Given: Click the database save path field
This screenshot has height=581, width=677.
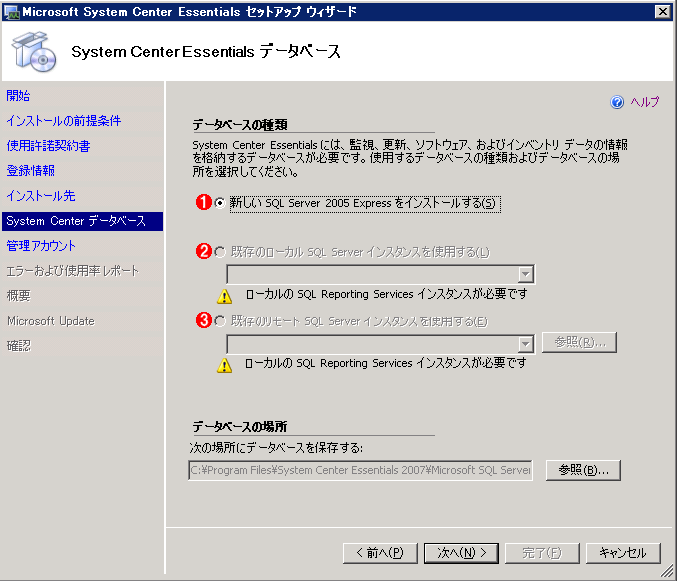Looking at the screenshot, I should [x=361, y=470].
